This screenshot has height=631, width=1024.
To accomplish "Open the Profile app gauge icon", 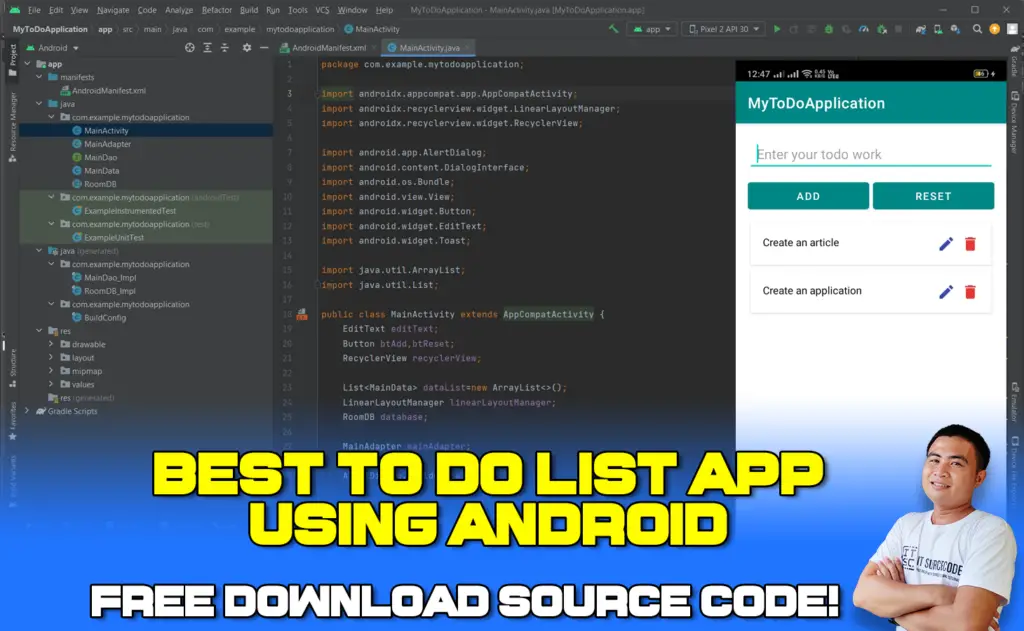I will coord(864,29).
